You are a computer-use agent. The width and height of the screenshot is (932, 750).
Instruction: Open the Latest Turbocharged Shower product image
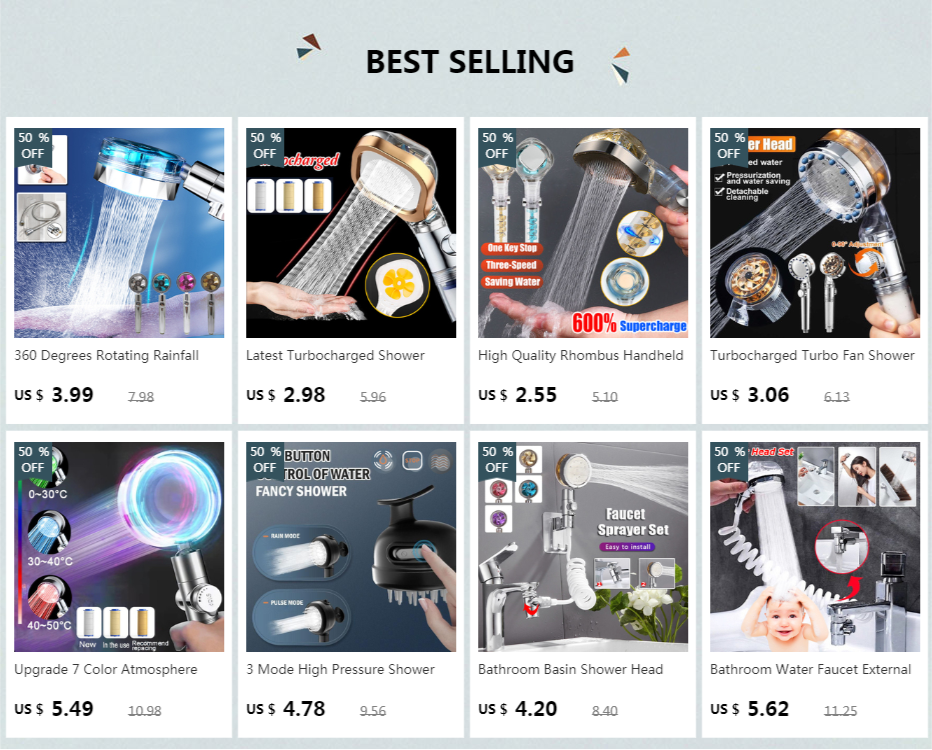[x=351, y=233]
